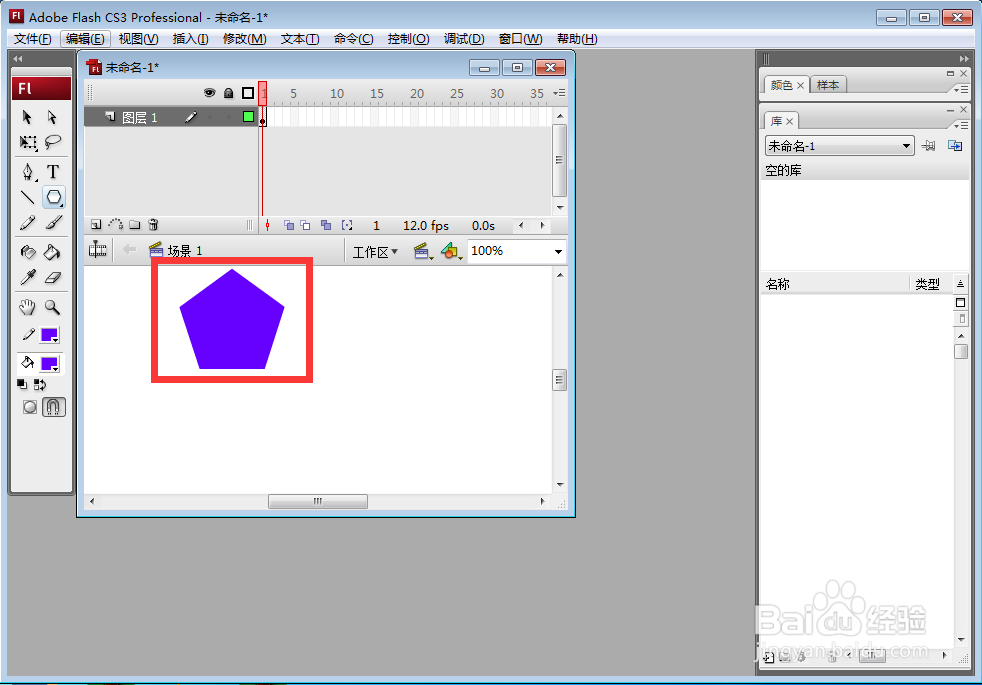
Task: Select the Lasso tool
Action: (x=53, y=142)
